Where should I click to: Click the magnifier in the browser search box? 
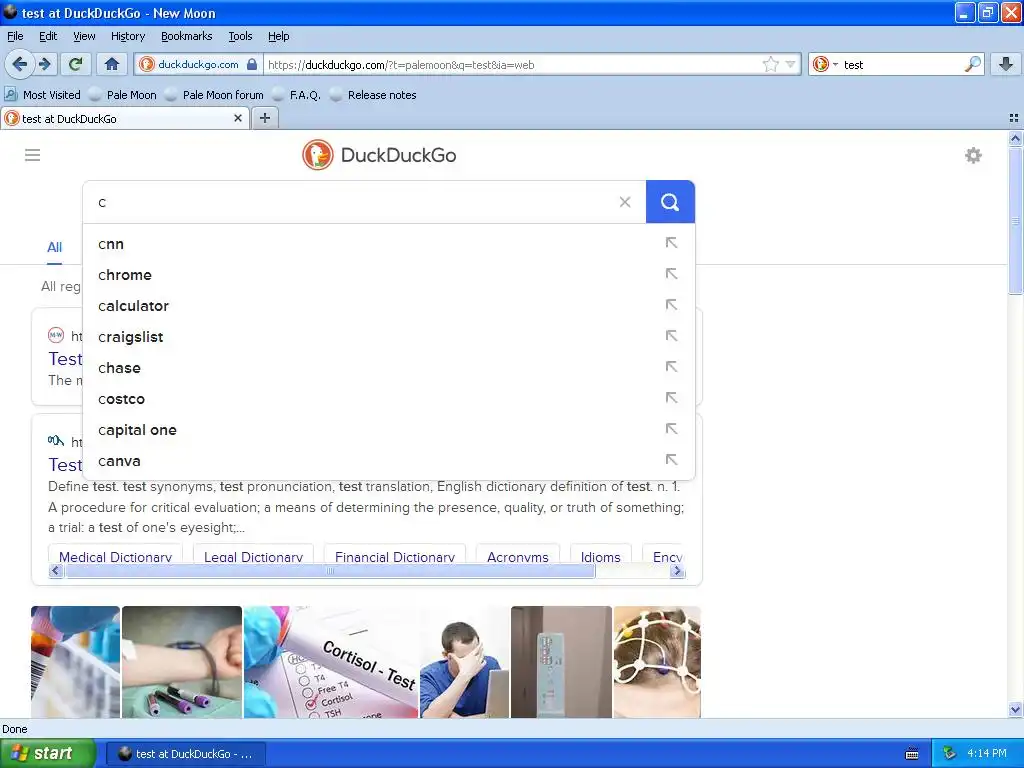click(x=972, y=64)
